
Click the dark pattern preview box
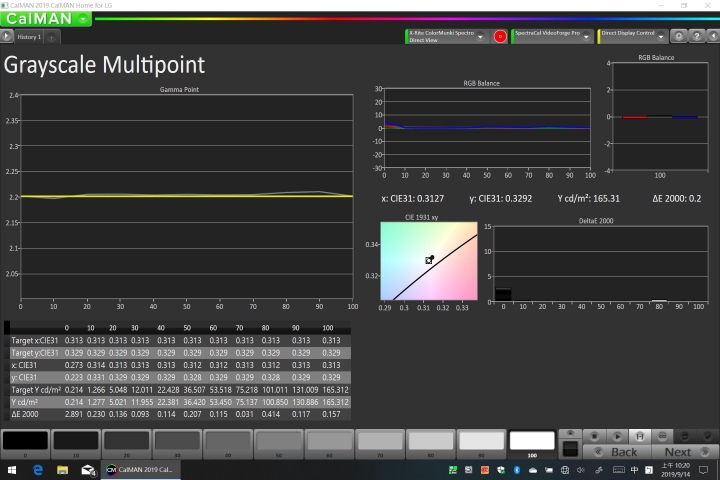coord(570,448)
